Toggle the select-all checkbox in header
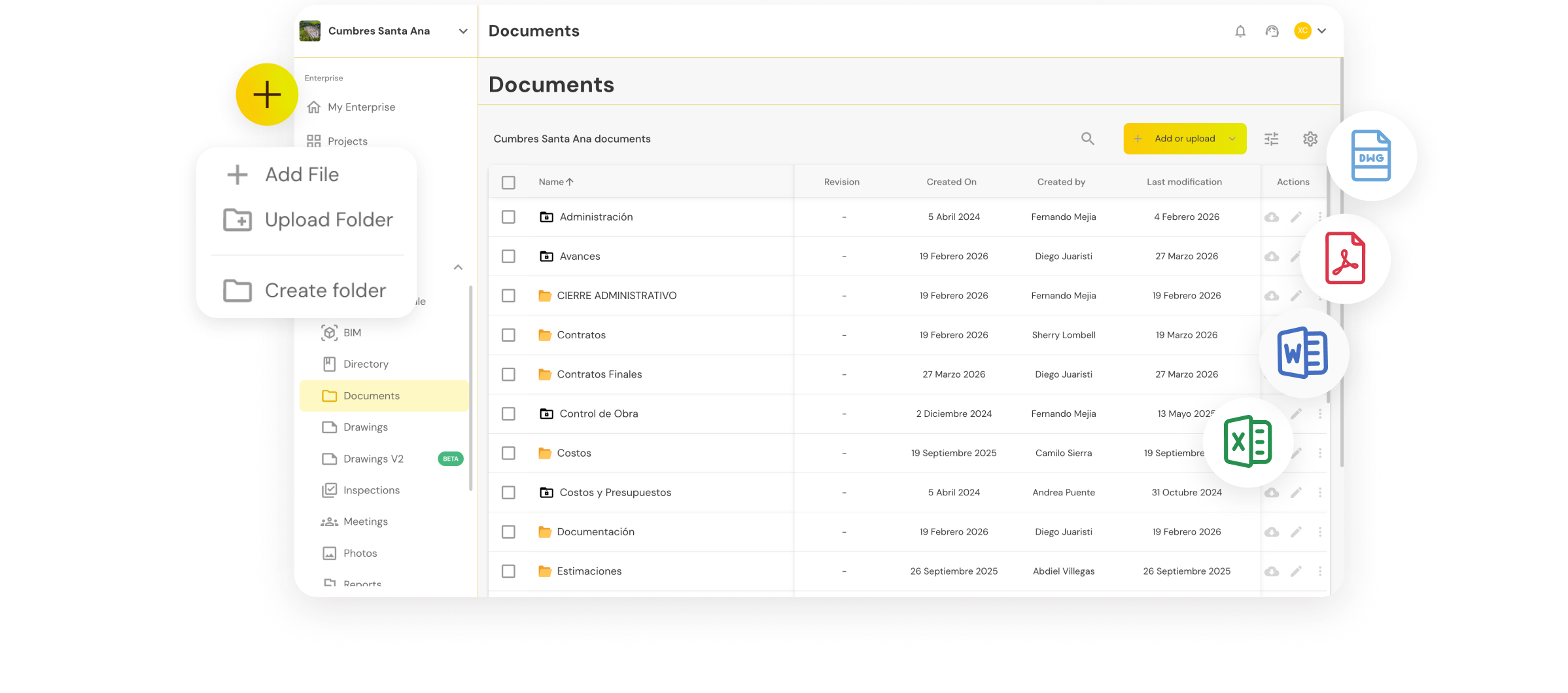Viewport: 1568px width, 693px height. click(x=508, y=183)
